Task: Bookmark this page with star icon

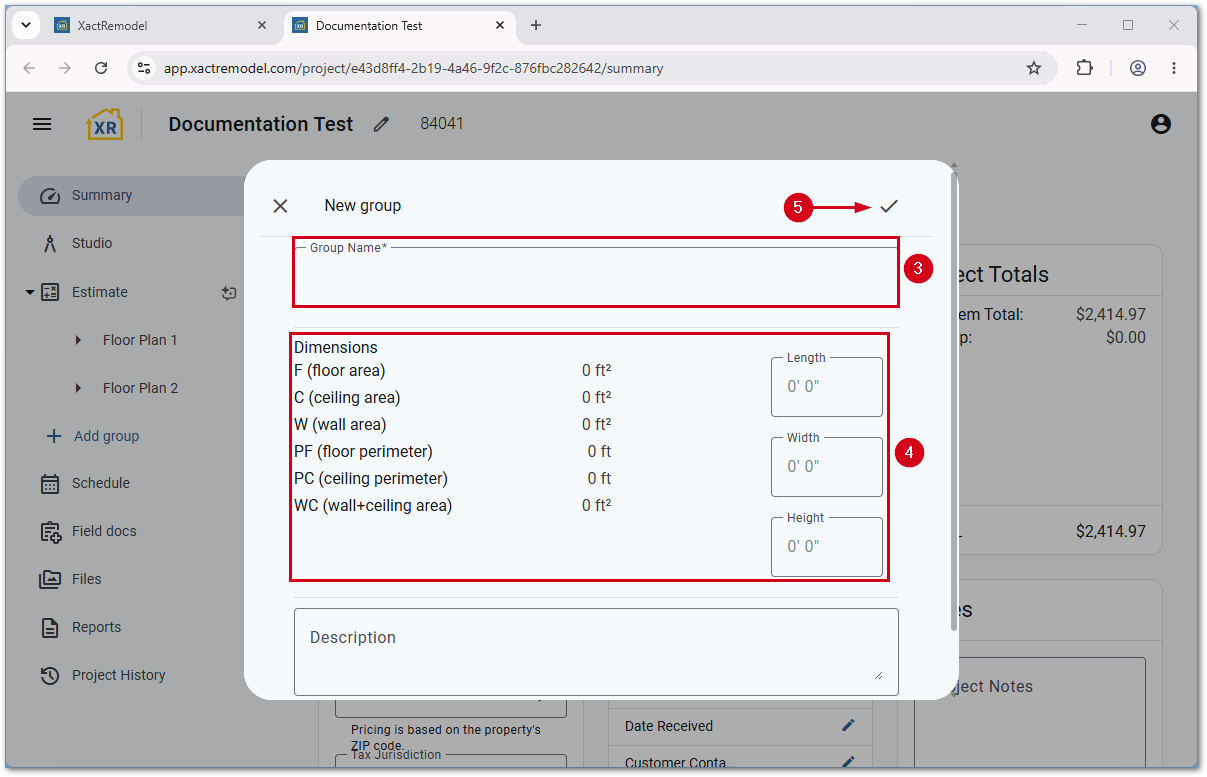Action: [1034, 68]
